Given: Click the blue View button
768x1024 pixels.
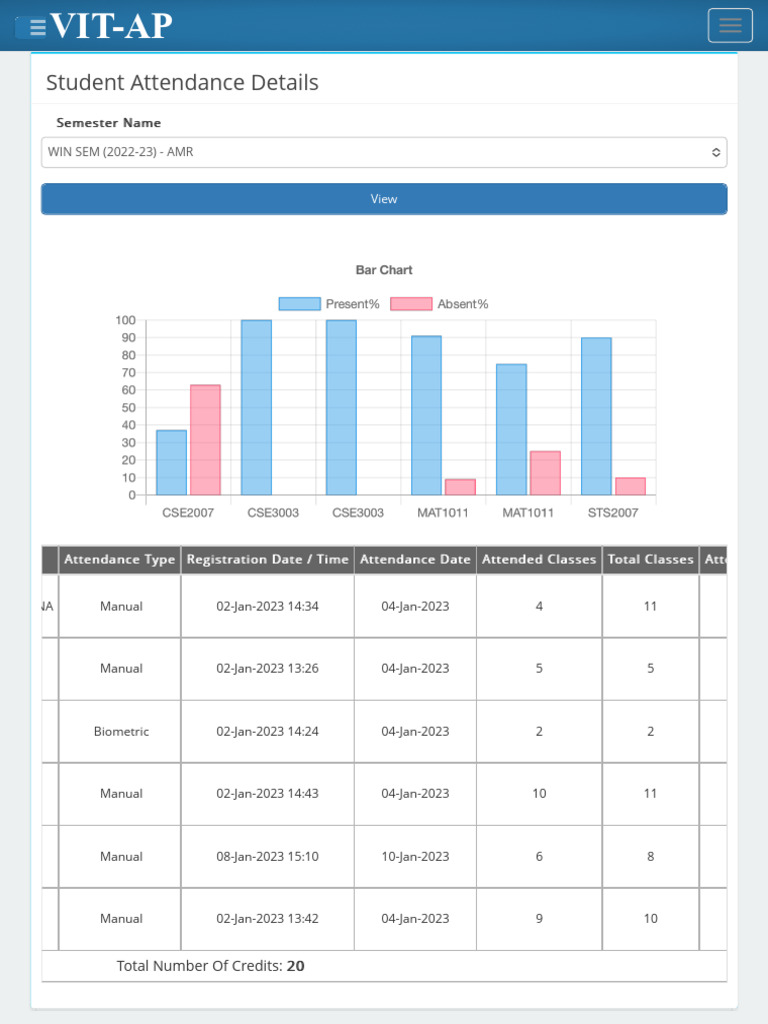Looking at the screenshot, I should click(384, 199).
